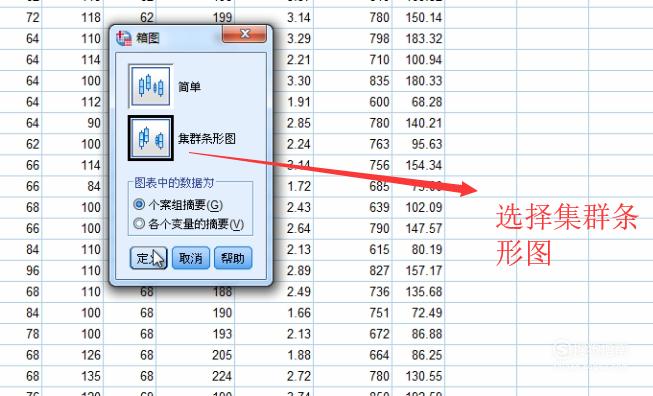Select cell with value 798
Image resolution: width=653 pixels, height=396 pixels.
pyautogui.click(x=353, y=39)
